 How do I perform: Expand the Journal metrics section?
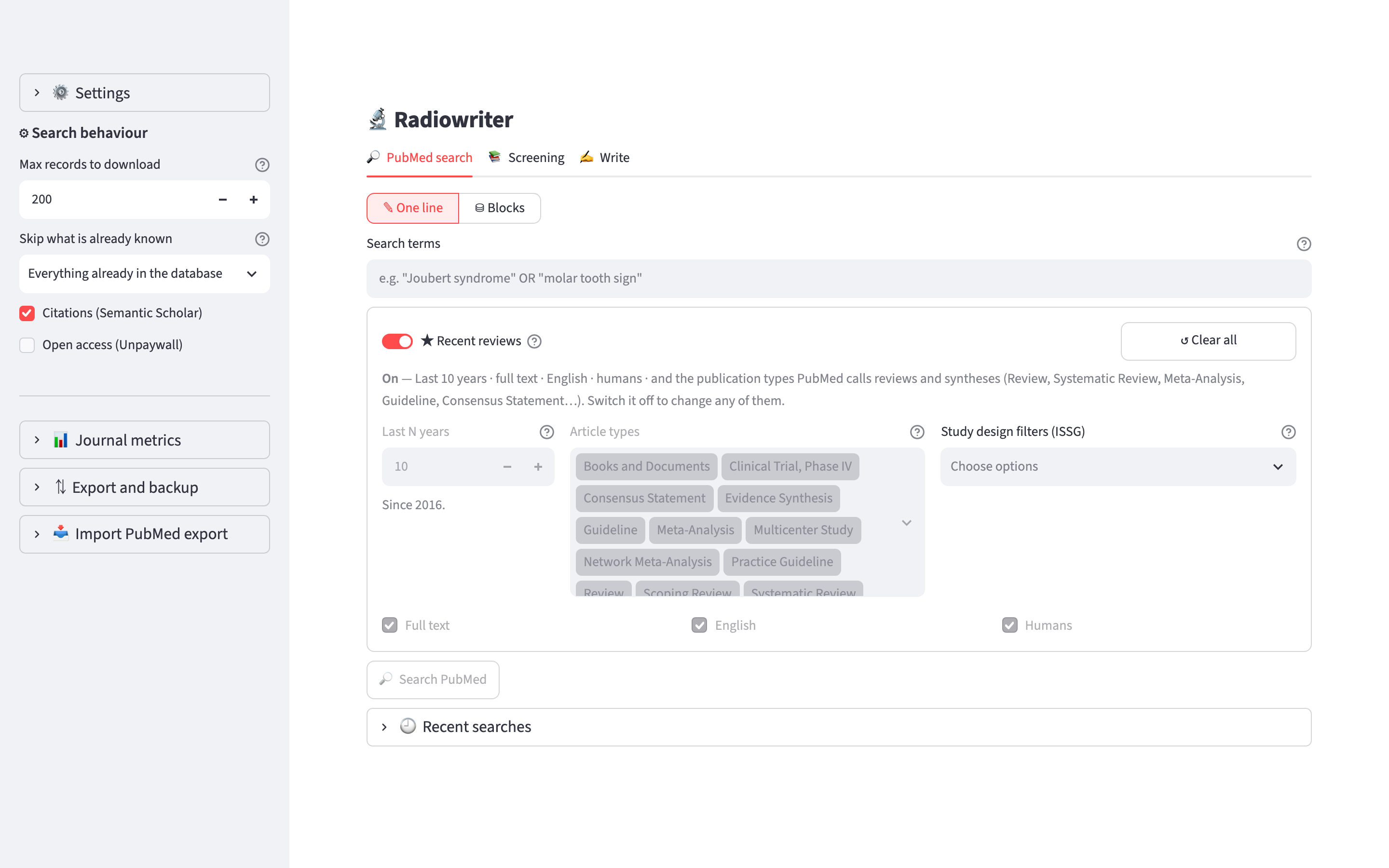tap(145, 440)
